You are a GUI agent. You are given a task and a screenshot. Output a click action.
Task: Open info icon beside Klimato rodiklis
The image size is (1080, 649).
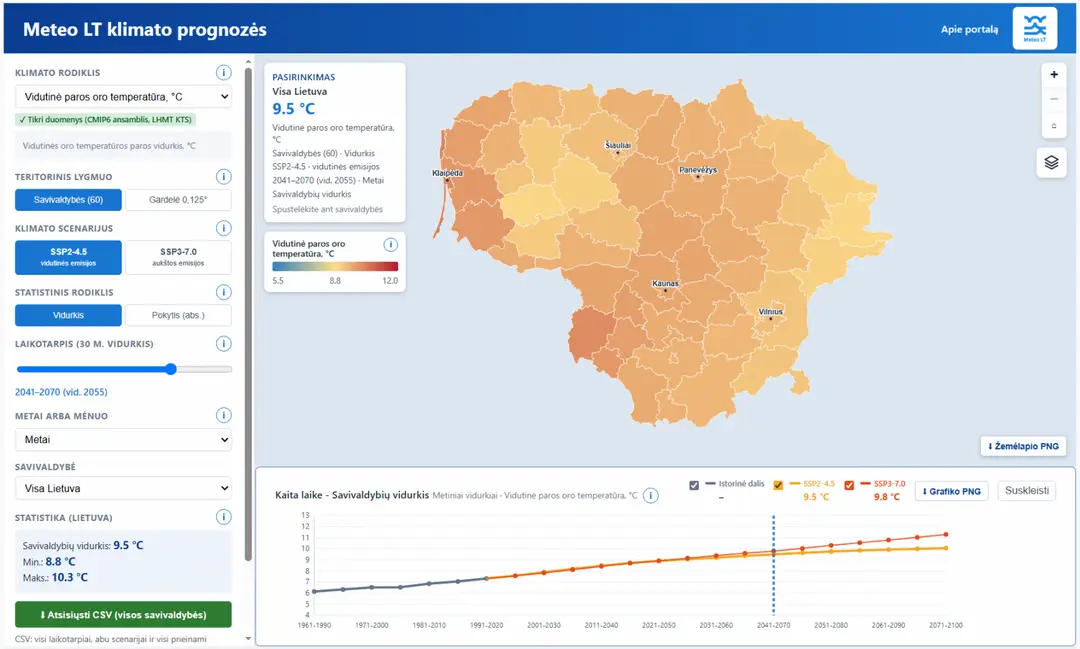[223, 72]
